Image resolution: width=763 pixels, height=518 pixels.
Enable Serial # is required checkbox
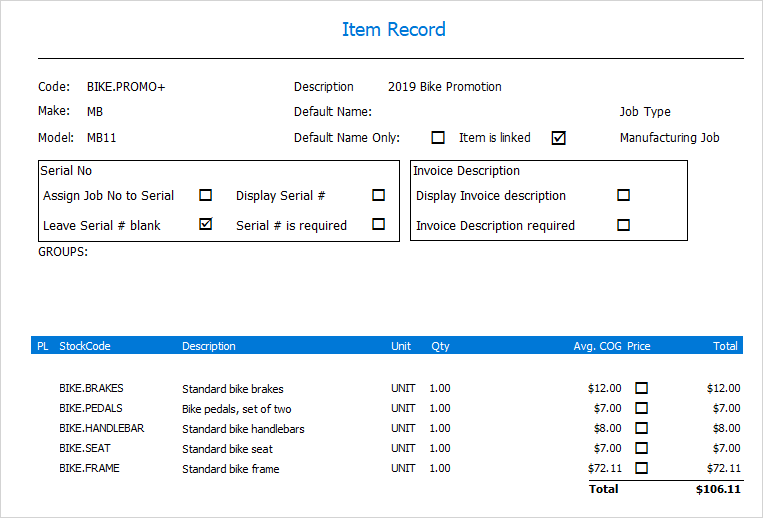(378, 224)
